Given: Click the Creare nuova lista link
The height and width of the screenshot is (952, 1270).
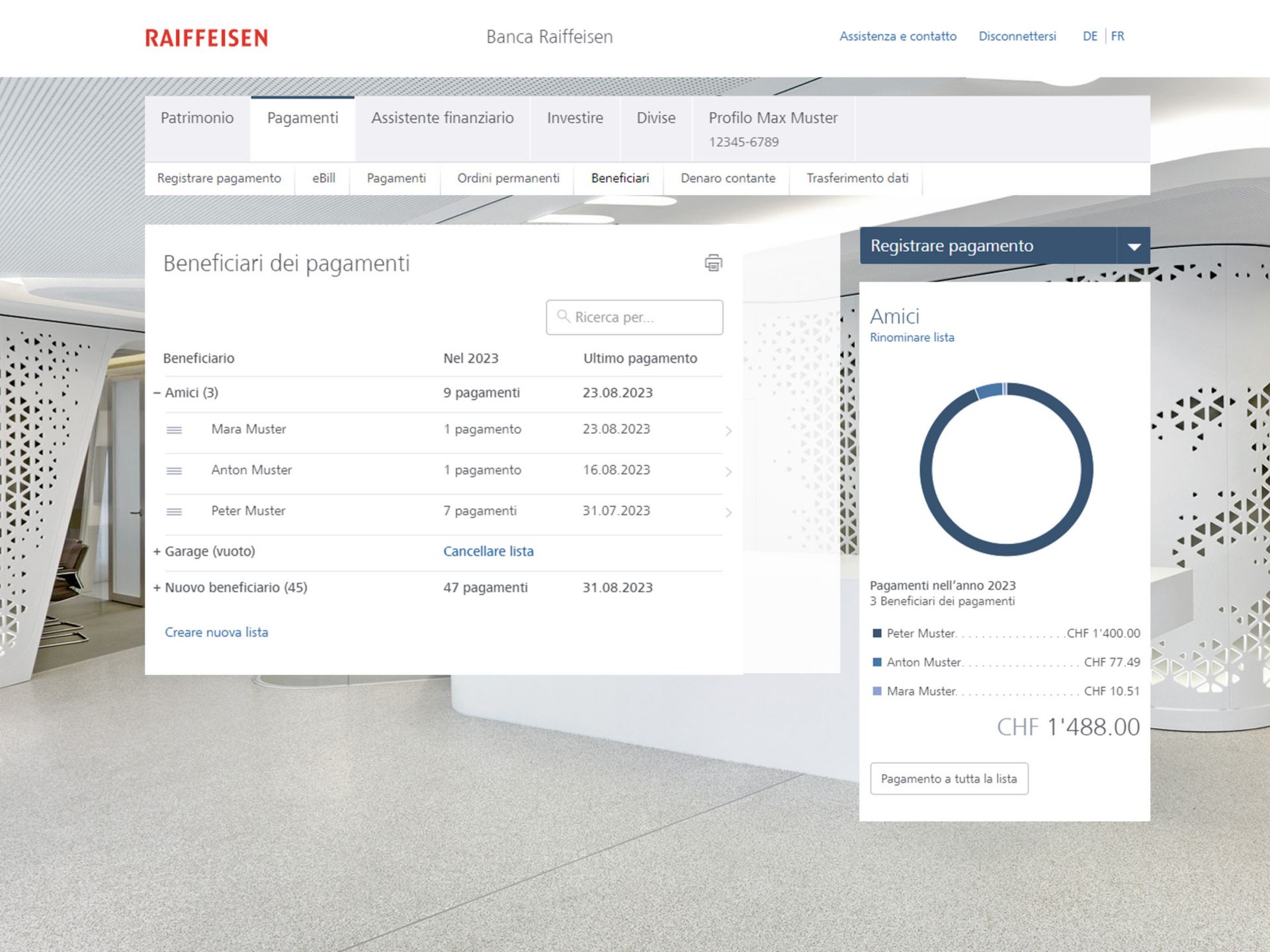Looking at the screenshot, I should (x=216, y=633).
